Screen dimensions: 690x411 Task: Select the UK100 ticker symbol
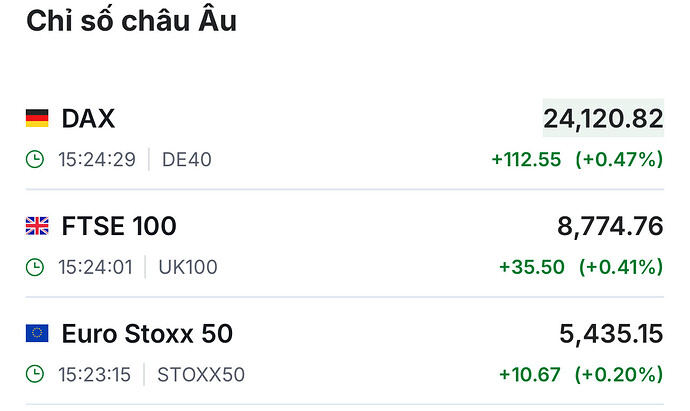click(188, 267)
